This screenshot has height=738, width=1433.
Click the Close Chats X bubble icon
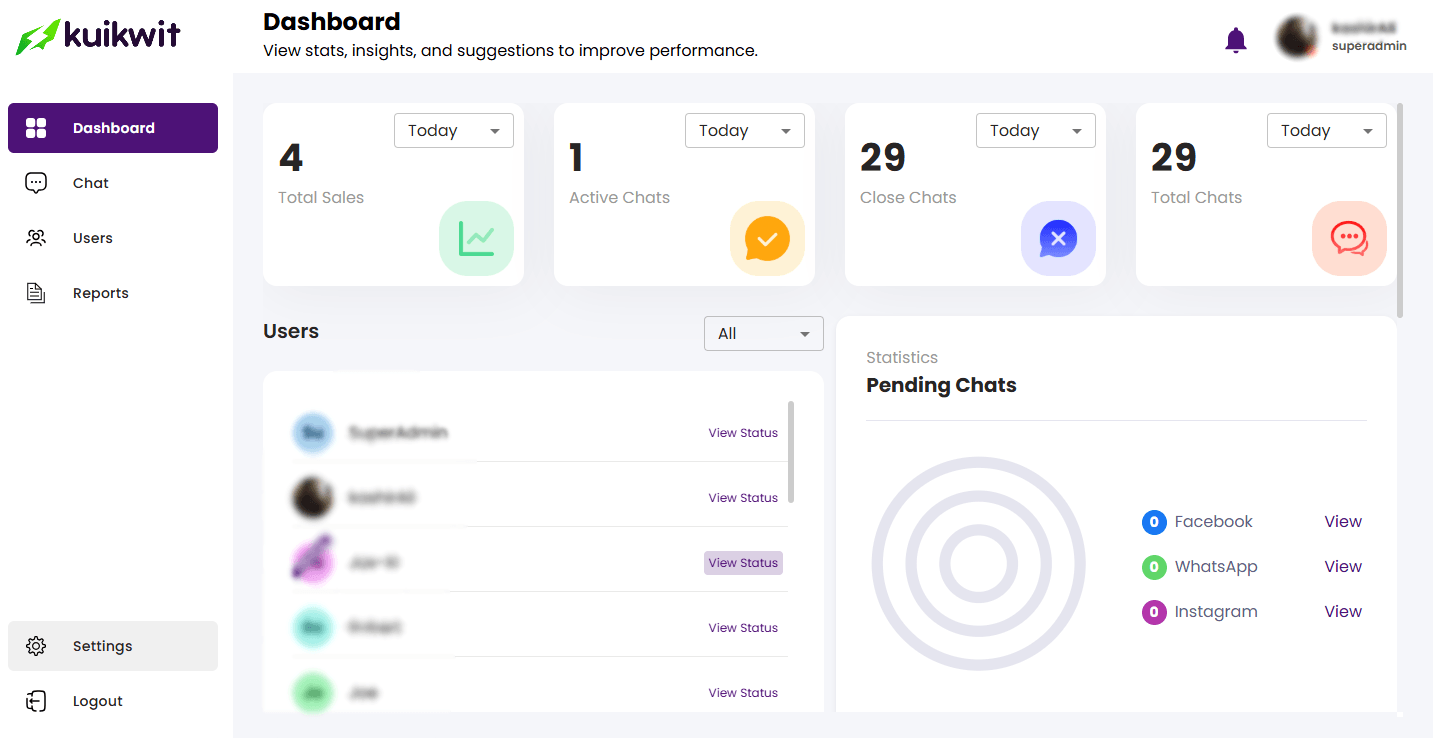pyautogui.click(x=1058, y=238)
